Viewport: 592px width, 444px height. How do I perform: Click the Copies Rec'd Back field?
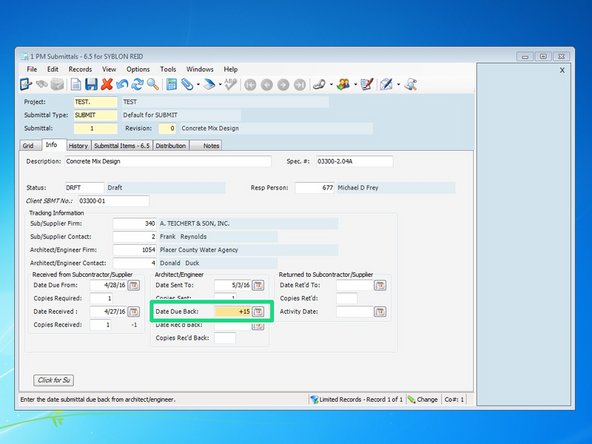[225, 338]
